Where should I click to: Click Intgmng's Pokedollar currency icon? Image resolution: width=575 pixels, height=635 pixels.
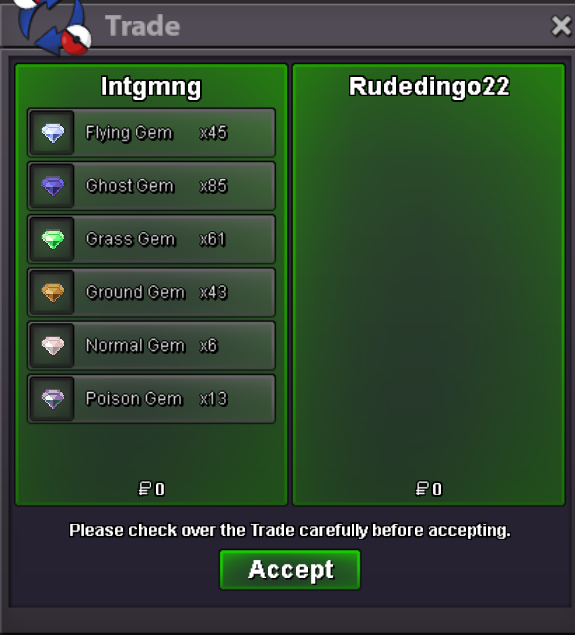(144, 489)
